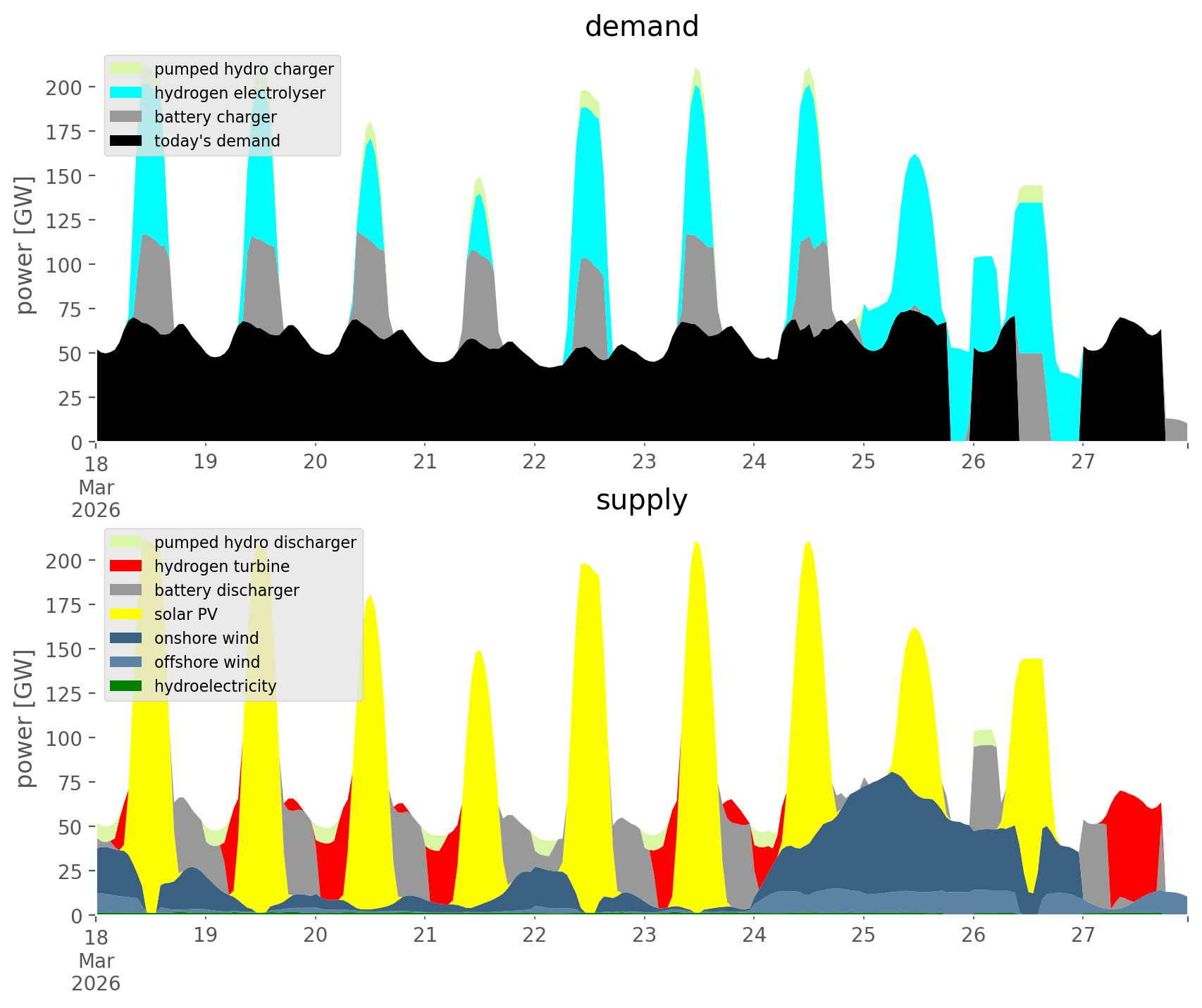Click the grey battery charger legend swatch
Image resolution: width=1202 pixels, height=1008 pixels.
coord(126,117)
